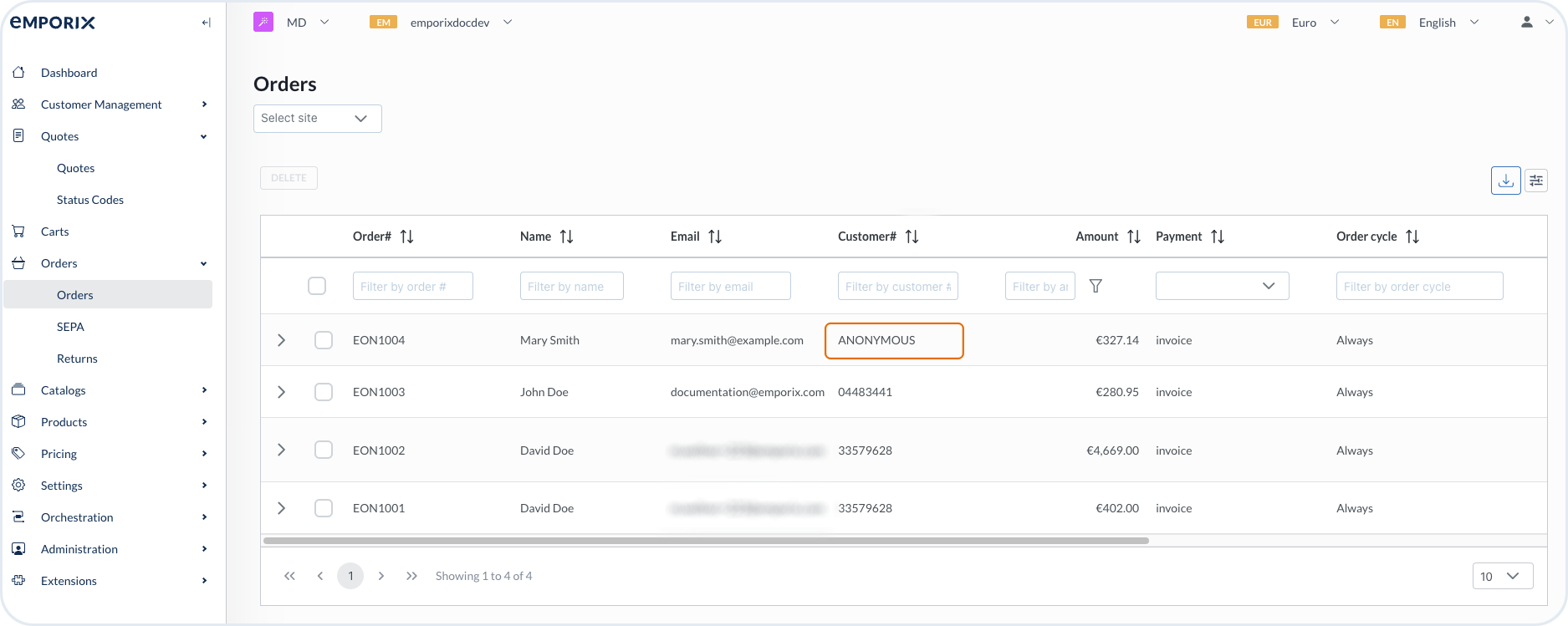Sort by Amount column arrows

[1134, 237]
